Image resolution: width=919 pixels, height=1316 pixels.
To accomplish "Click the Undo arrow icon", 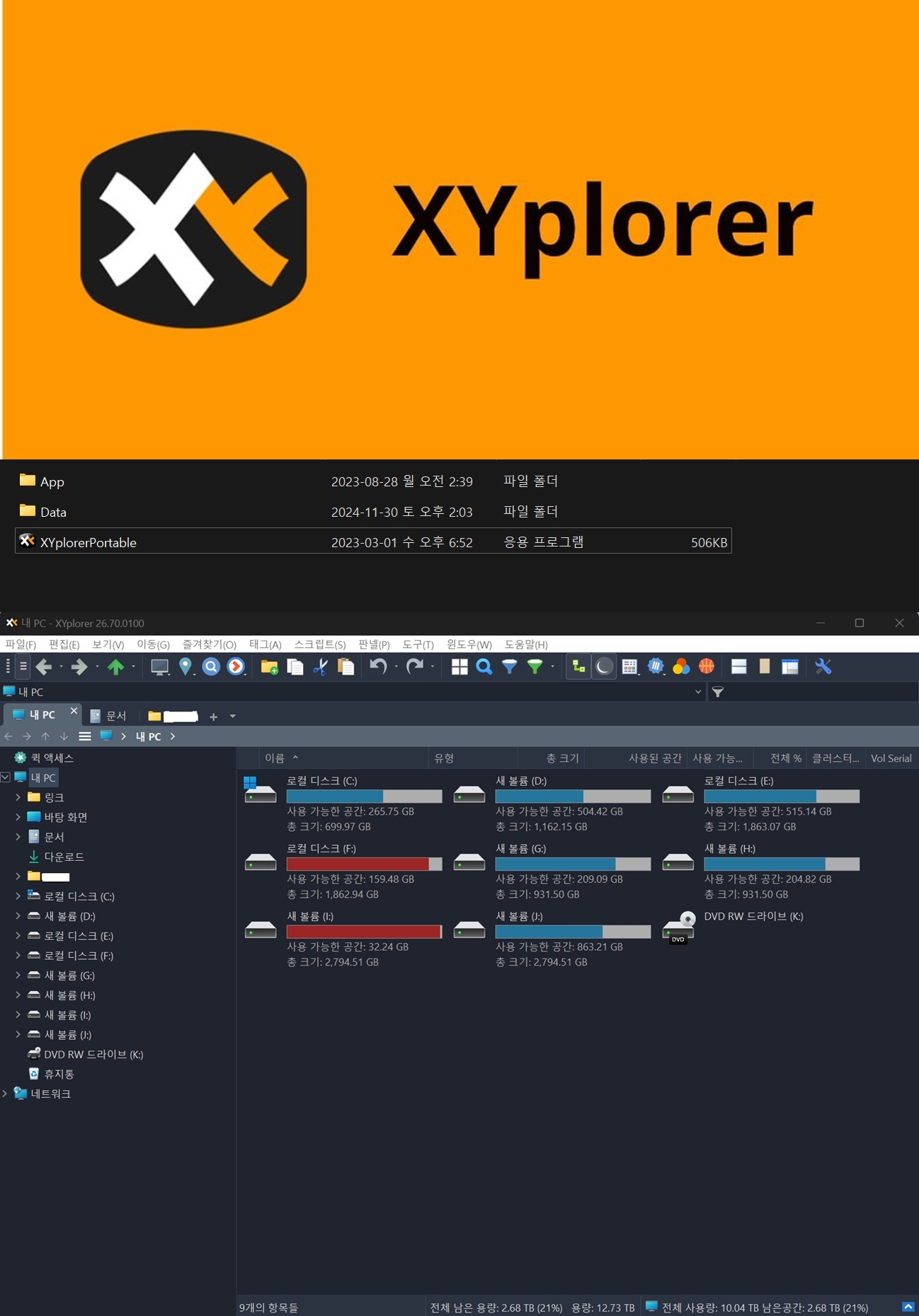I will click(378, 666).
